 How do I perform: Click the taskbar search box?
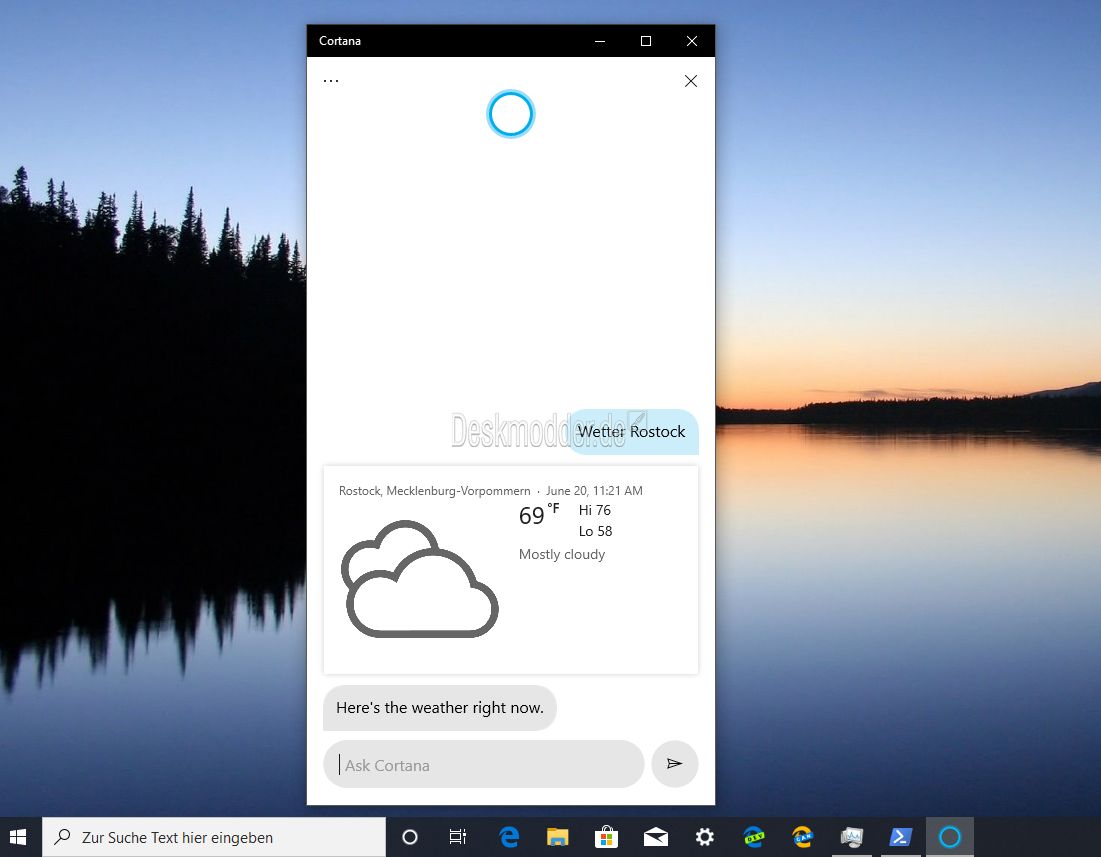(x=214, y=837)
